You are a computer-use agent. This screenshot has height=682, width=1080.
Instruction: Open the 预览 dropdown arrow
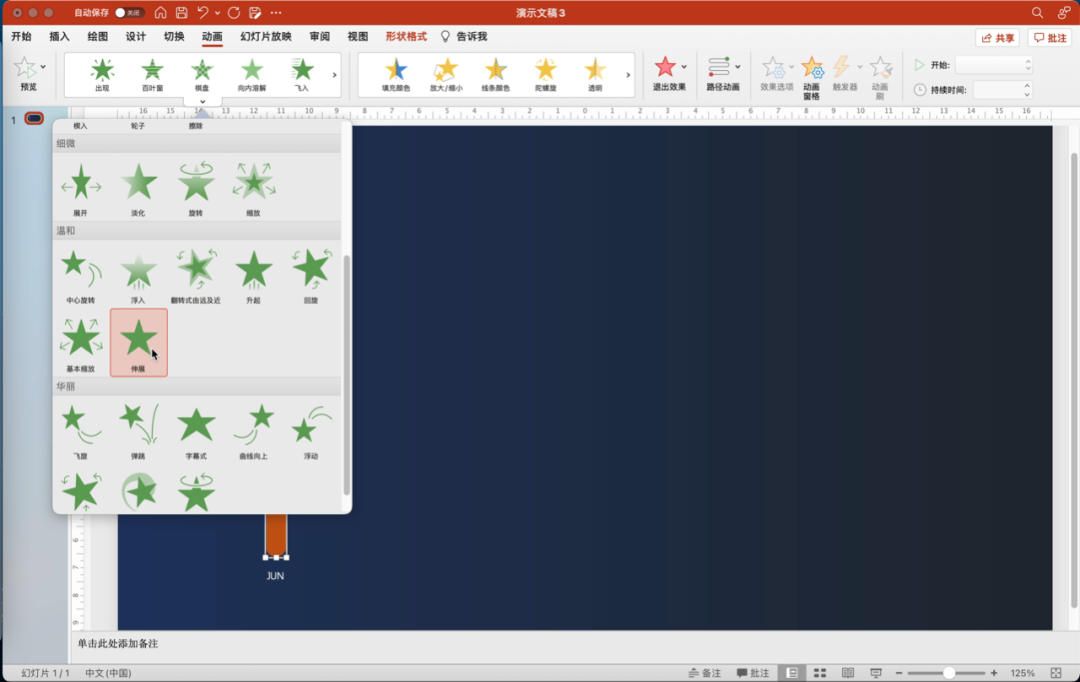(x=43, y=67)
